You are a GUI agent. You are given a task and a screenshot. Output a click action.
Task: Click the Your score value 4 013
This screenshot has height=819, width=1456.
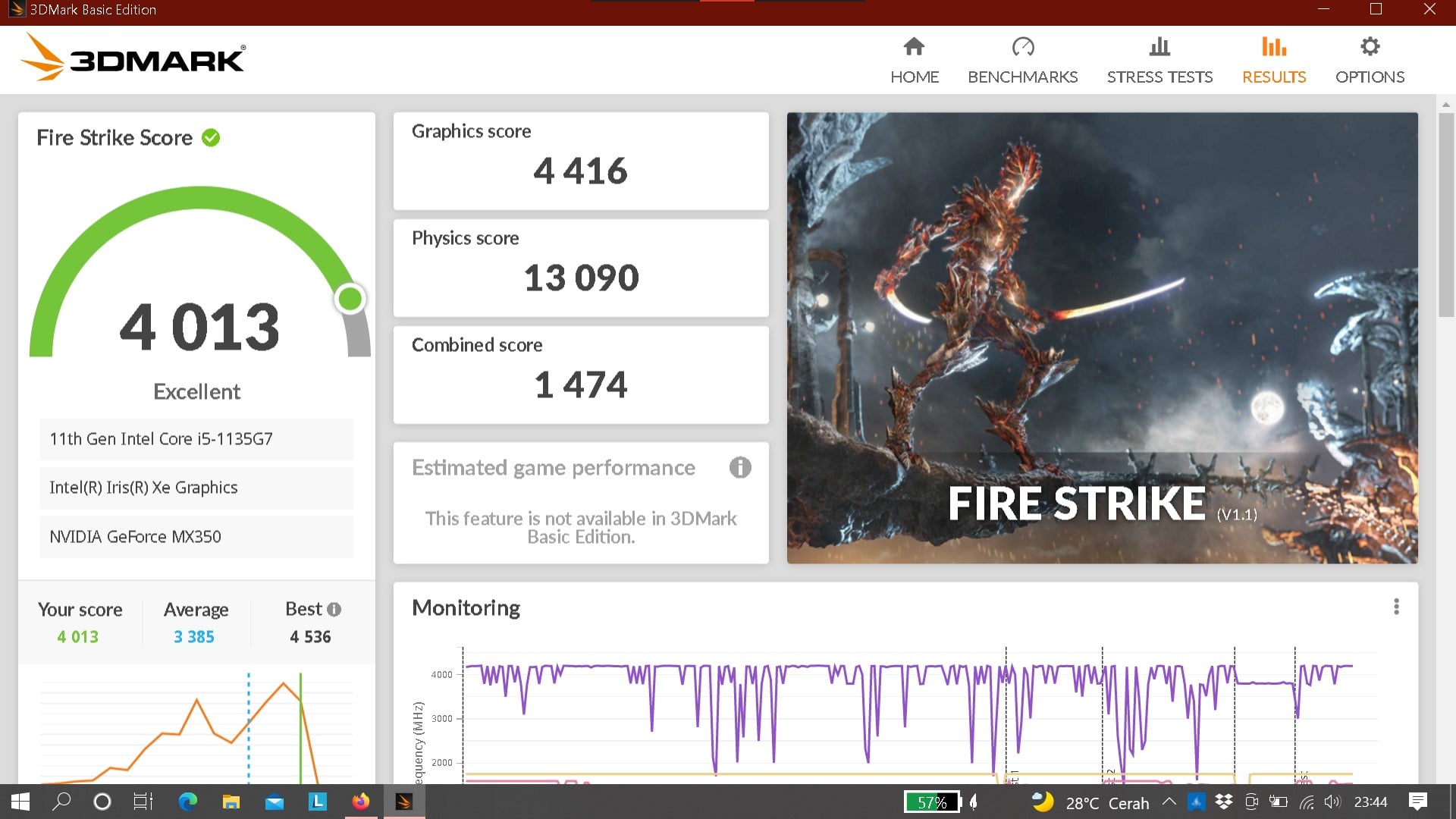point(78,637)
